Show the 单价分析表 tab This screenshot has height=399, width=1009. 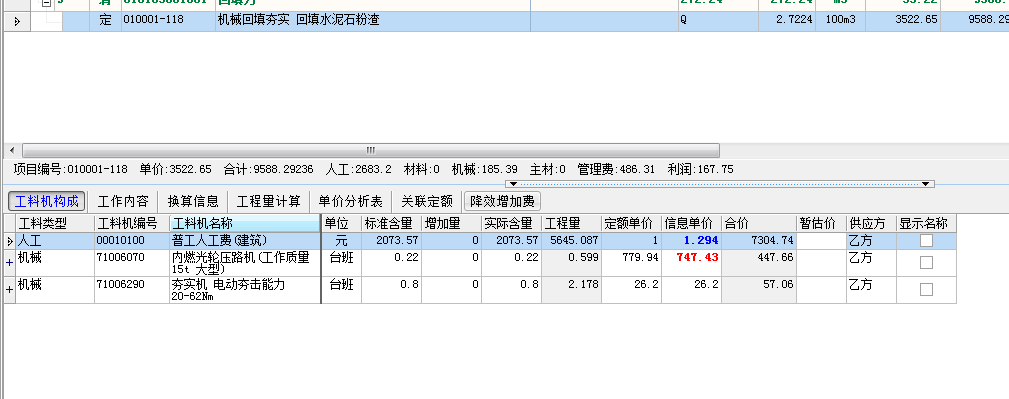click(x=351, y=201)
